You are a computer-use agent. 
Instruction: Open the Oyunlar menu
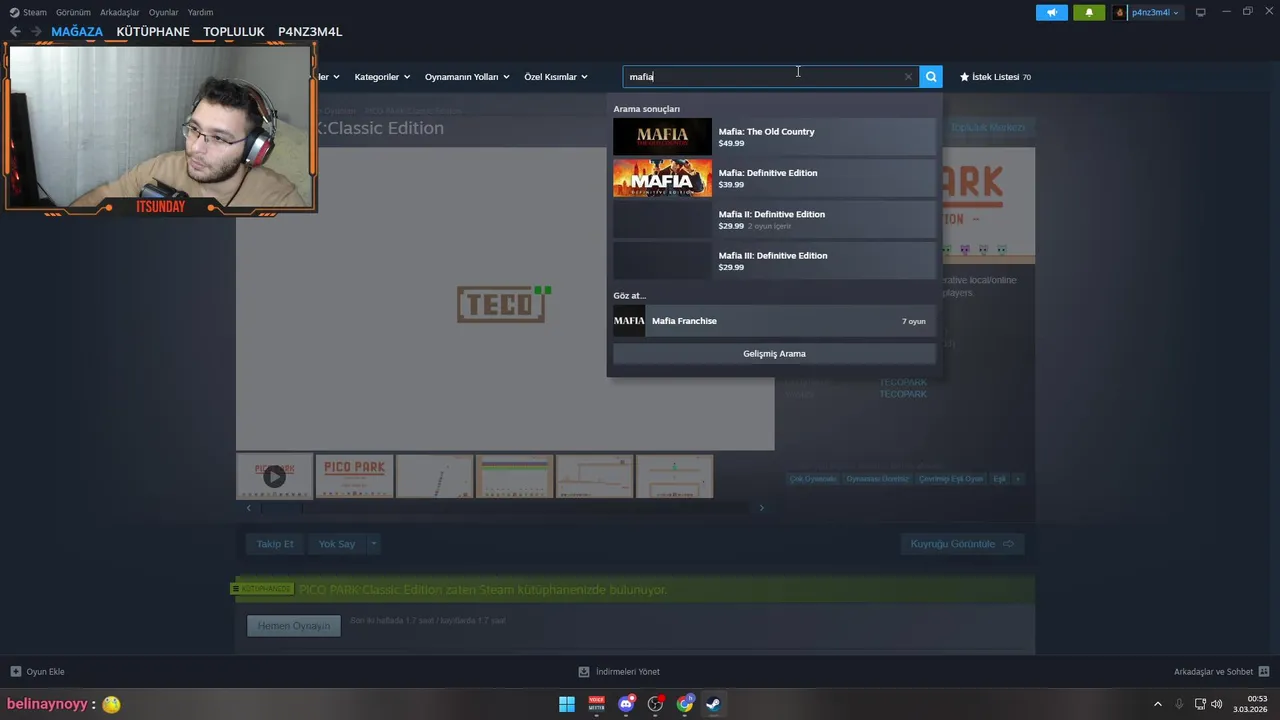[x=163, y=13]
